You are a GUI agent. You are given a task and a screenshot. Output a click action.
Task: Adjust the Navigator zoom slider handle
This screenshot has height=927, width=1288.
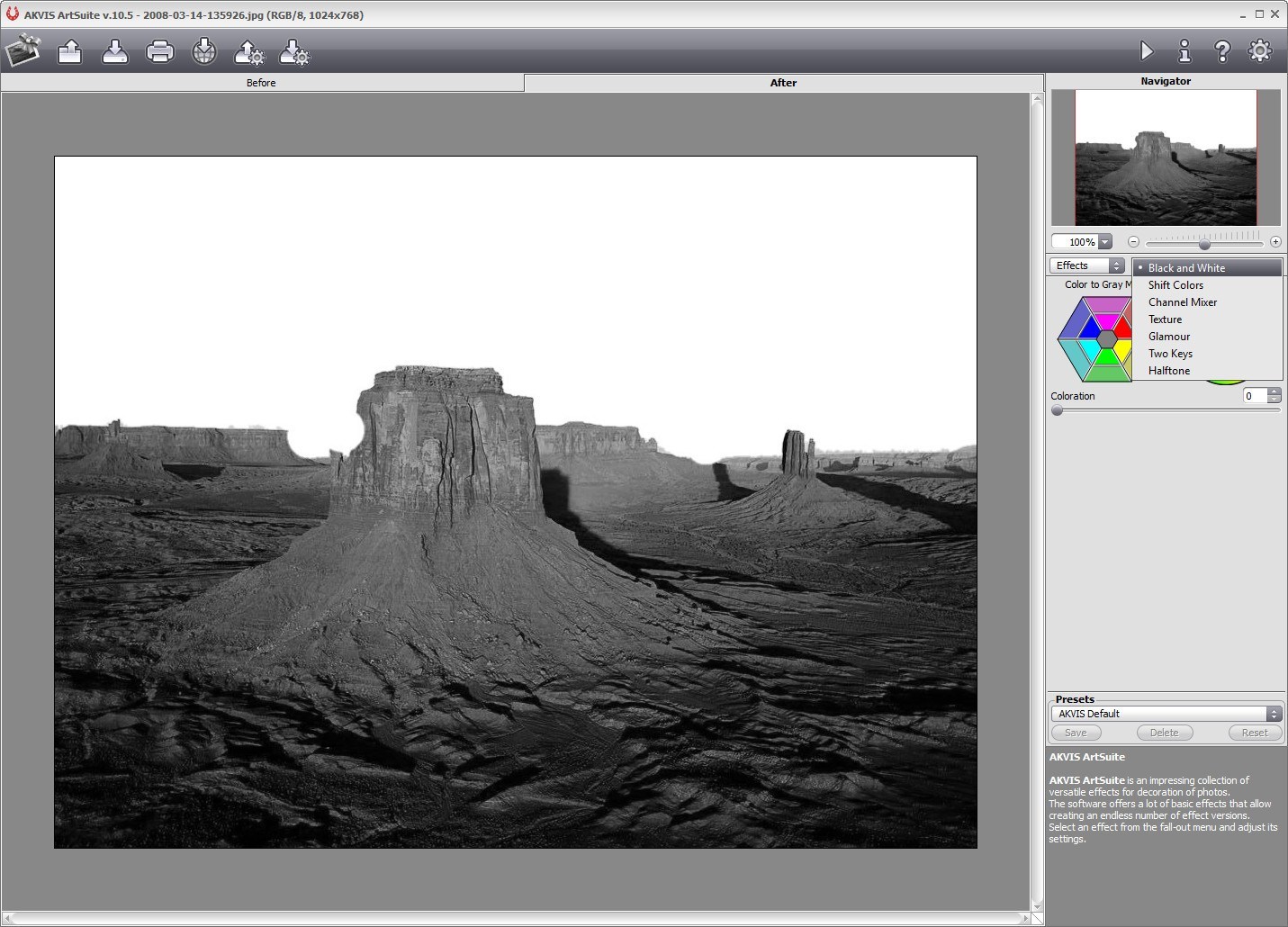coord(1204,244)
